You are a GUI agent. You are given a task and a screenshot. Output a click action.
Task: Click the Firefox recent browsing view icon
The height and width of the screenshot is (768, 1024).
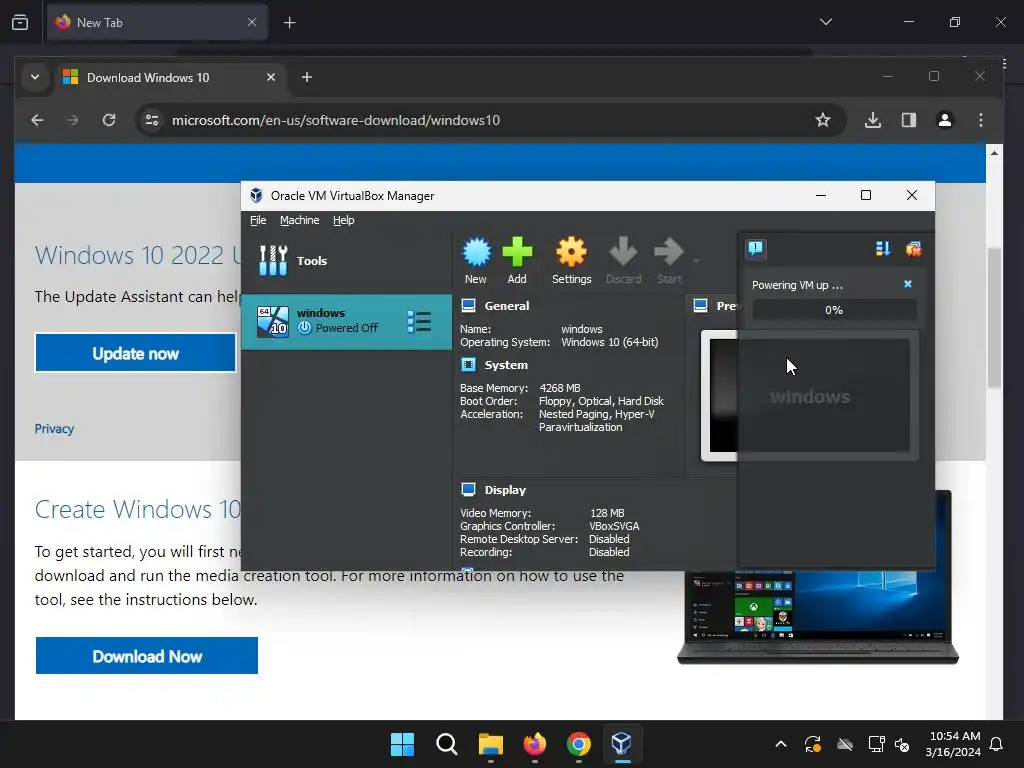pos(20,22)
